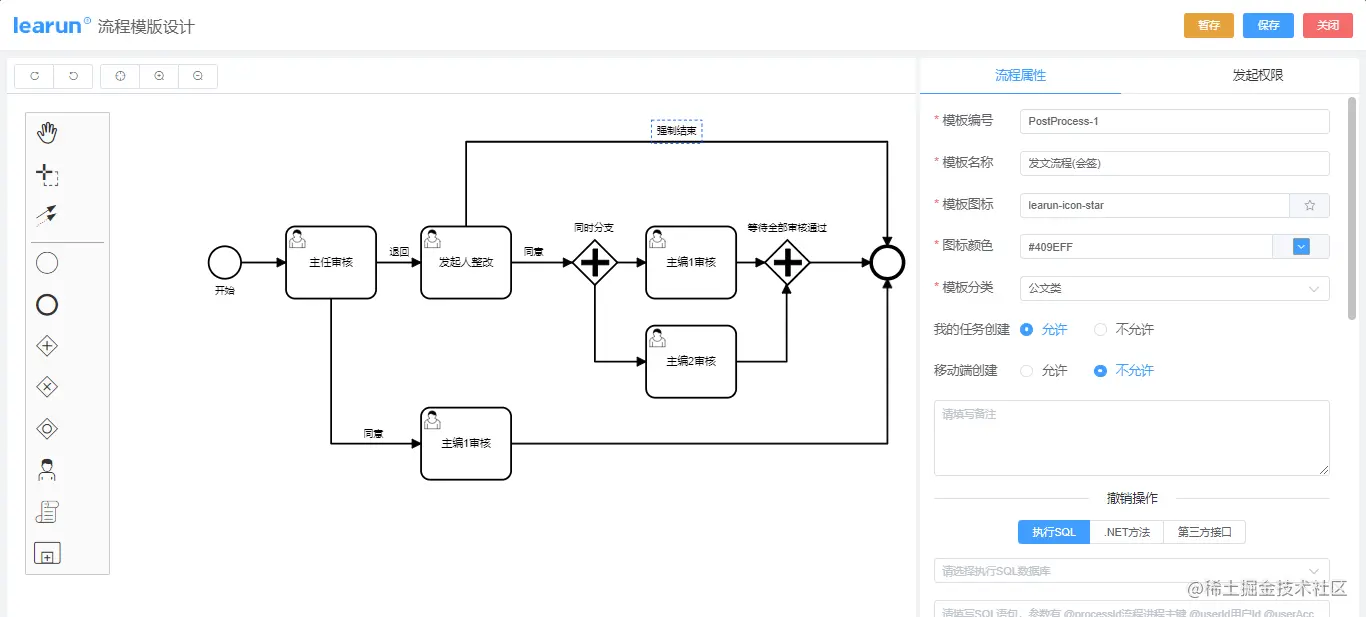Click the star icon beside template icon field
1366x617 pixels.
(x=1310, y=205)
